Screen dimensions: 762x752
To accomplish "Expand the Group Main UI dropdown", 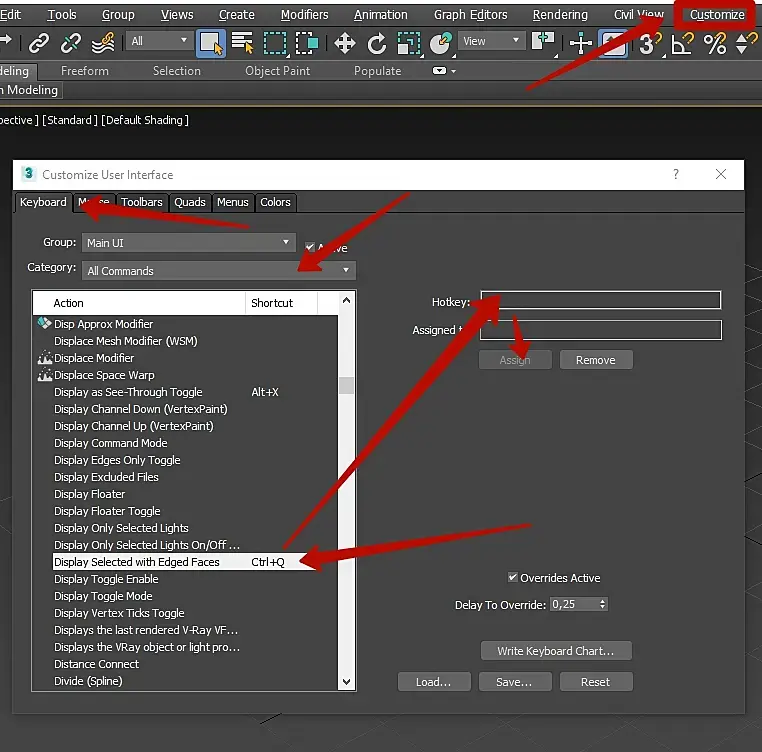I will click(189, 243).
